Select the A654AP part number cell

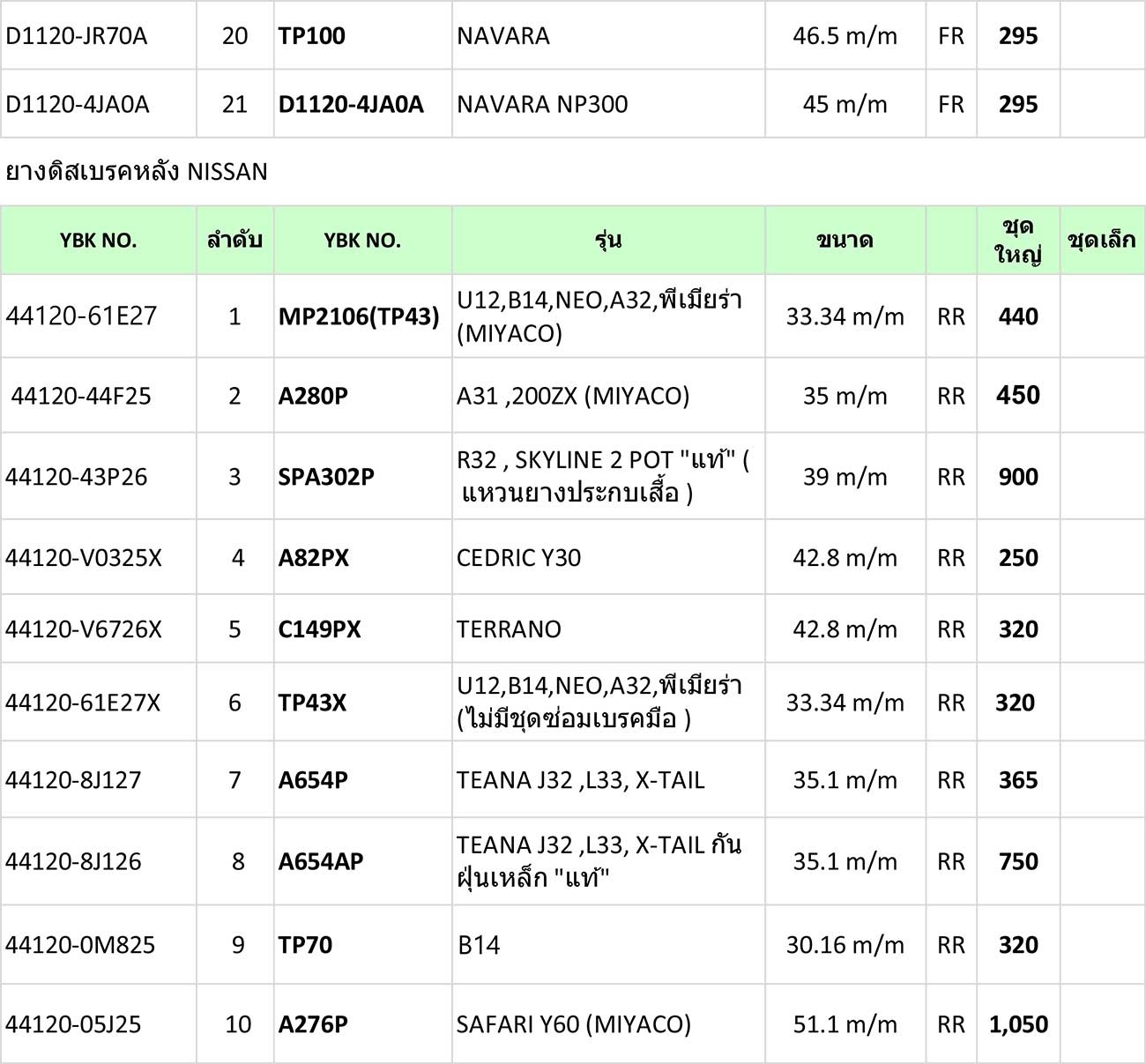pos(362,860)
